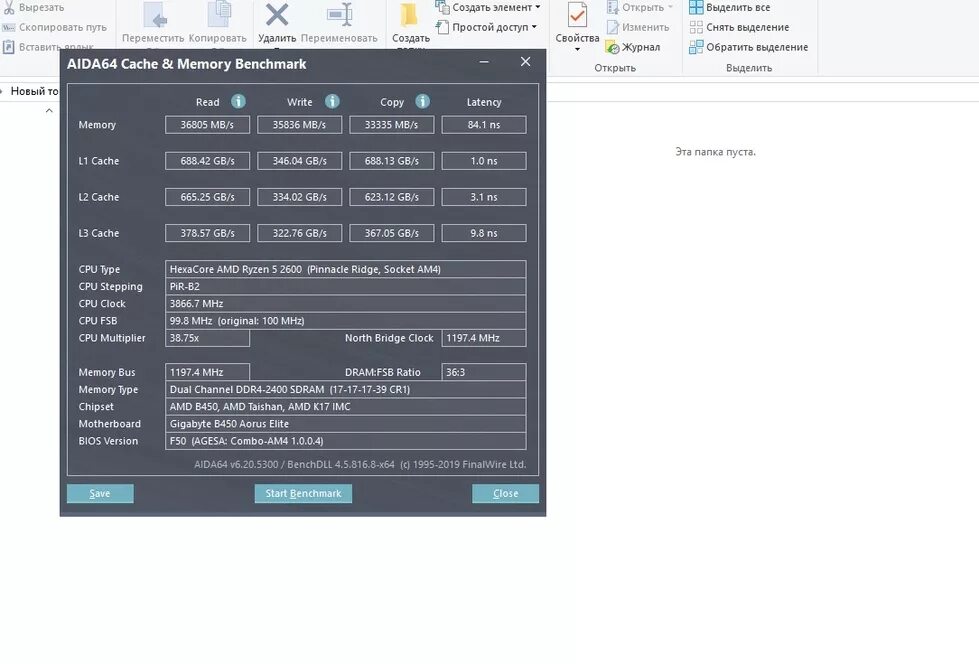The image size is (979, 664).
Task: Click CPU Multiplier field 38.75x
Action: tap(207, 338)
